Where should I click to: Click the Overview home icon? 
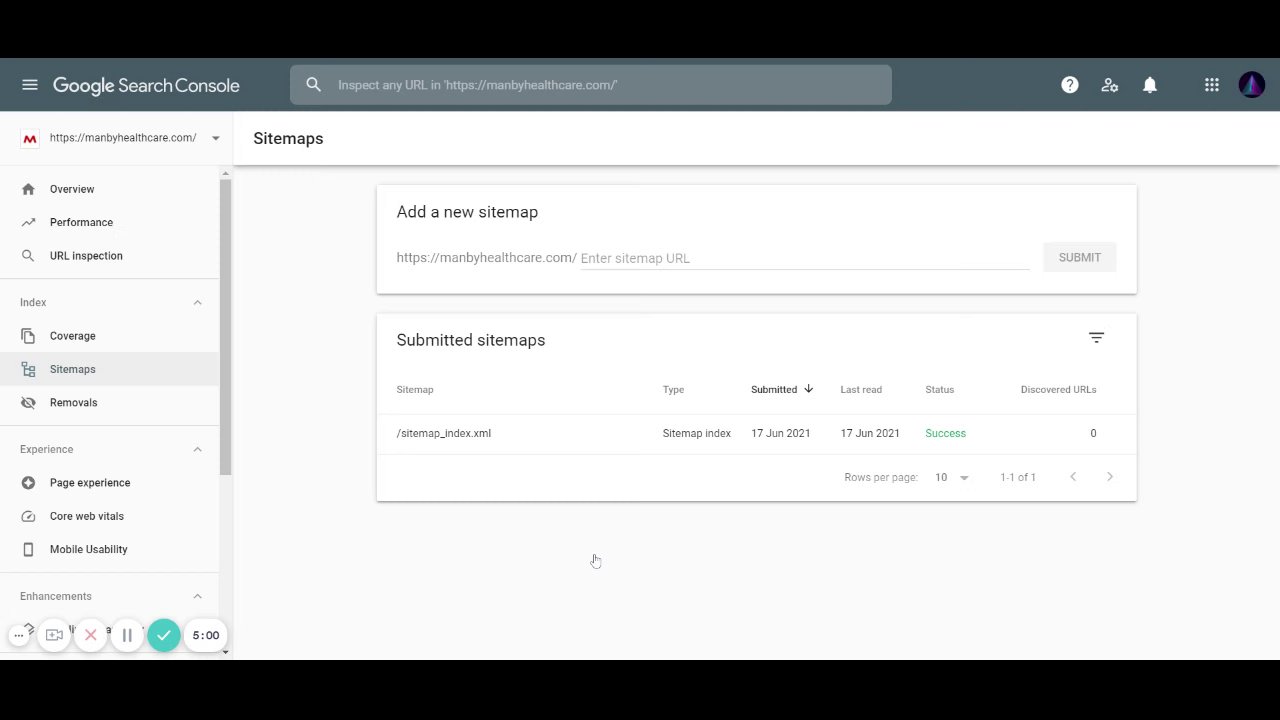(x=28, y=189)
